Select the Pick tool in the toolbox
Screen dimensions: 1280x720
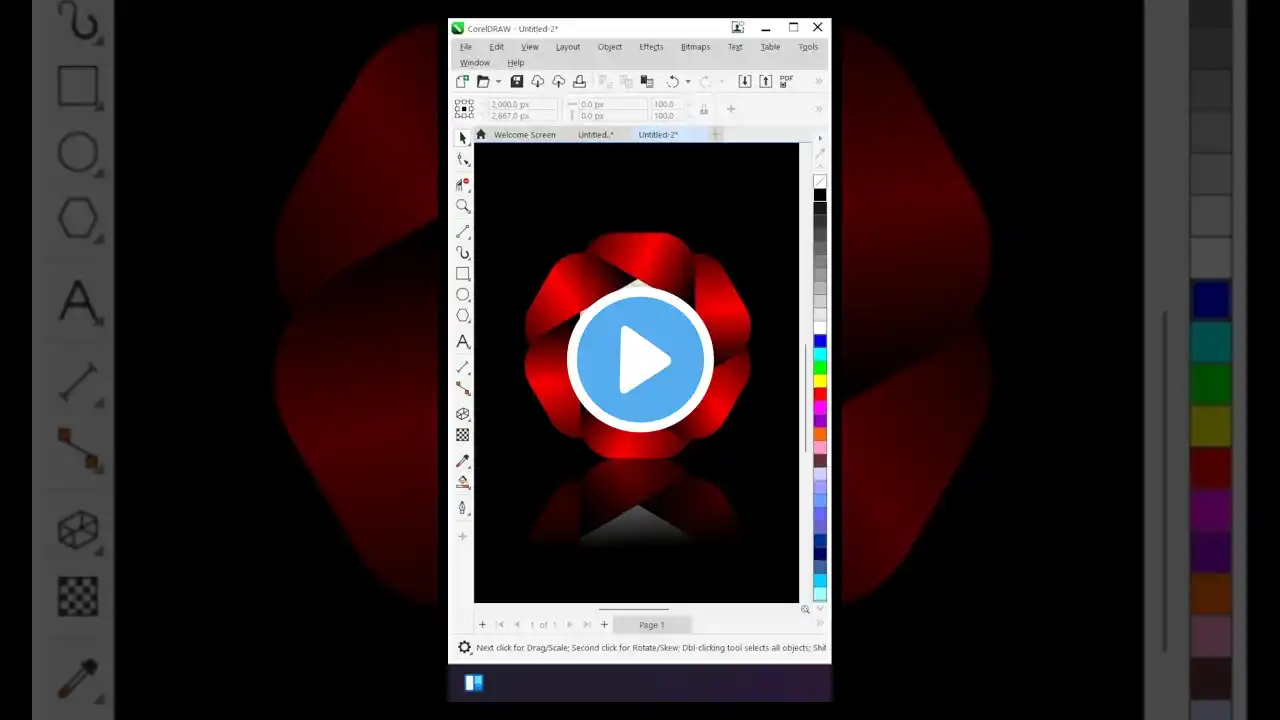click(462, 138)
